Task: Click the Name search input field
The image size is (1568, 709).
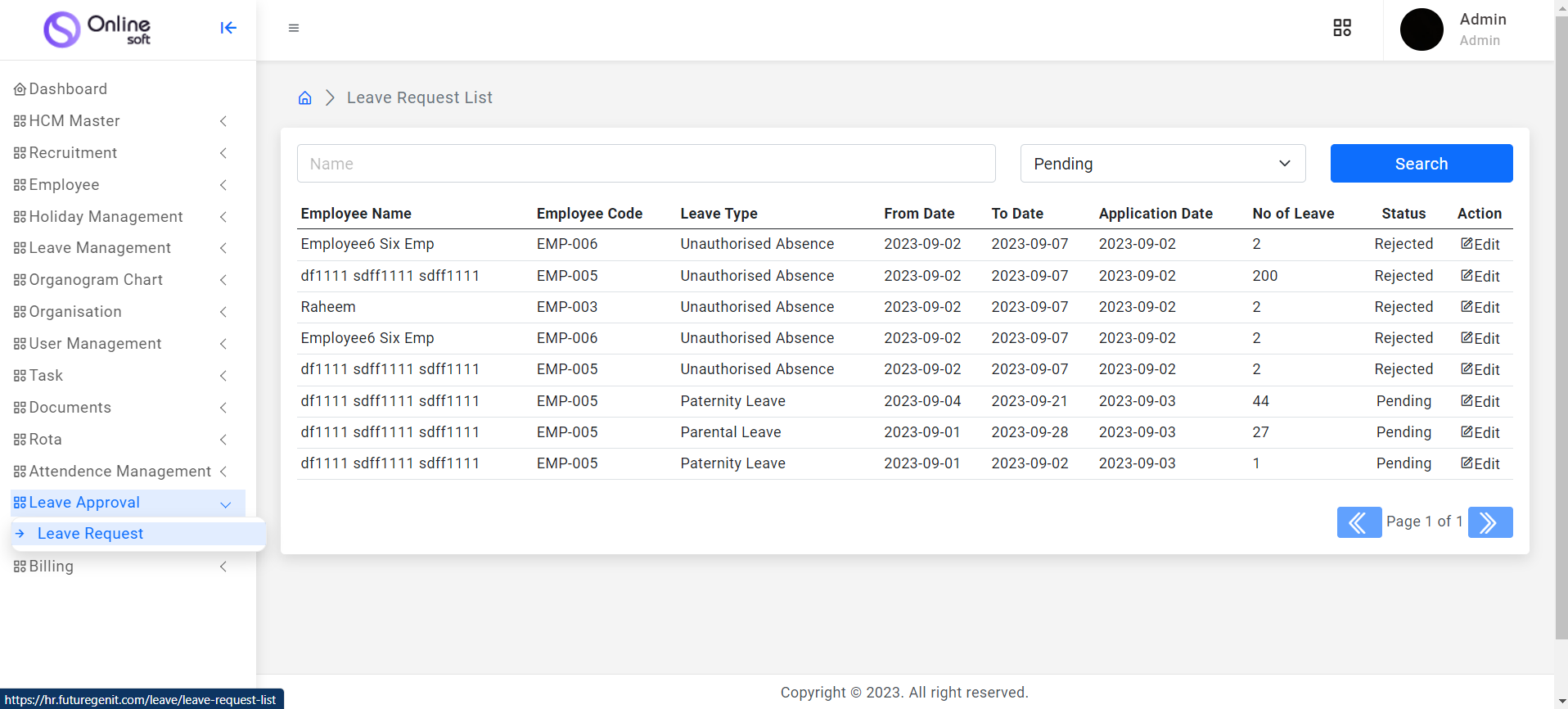Action: [x=646, y=164]
